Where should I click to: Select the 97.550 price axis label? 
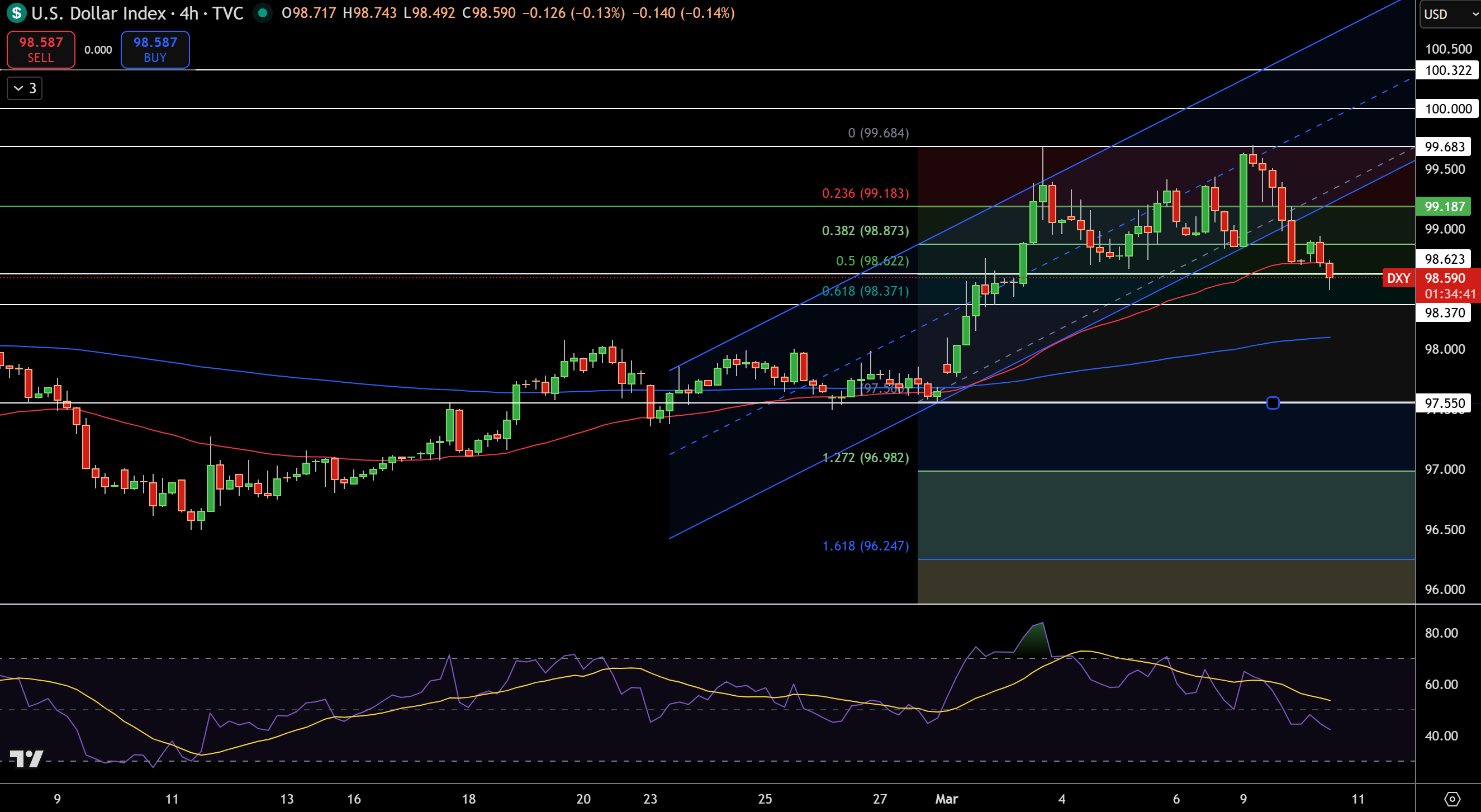point(1444,402)
